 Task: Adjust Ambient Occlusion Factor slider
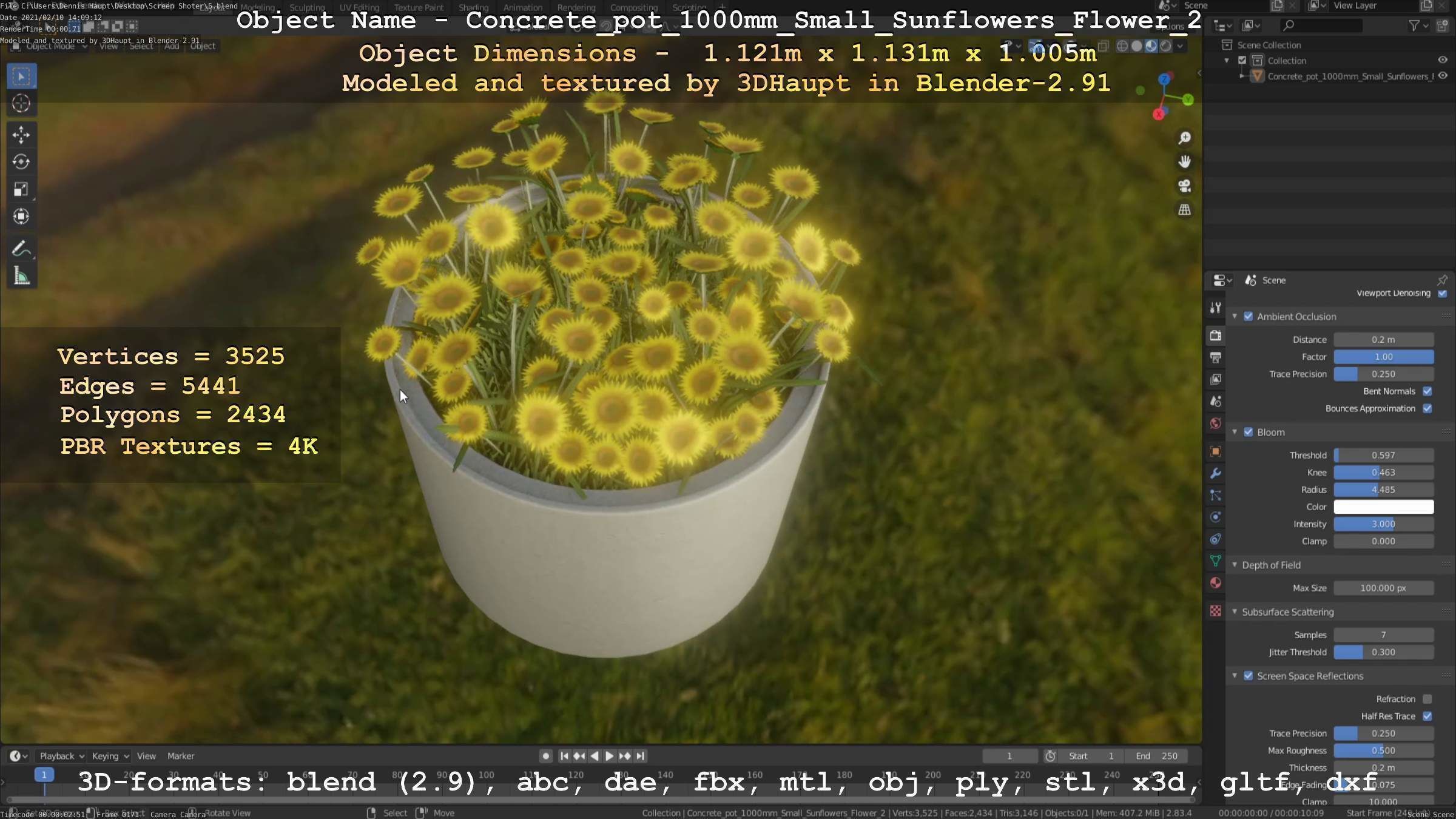point(1383,357)
